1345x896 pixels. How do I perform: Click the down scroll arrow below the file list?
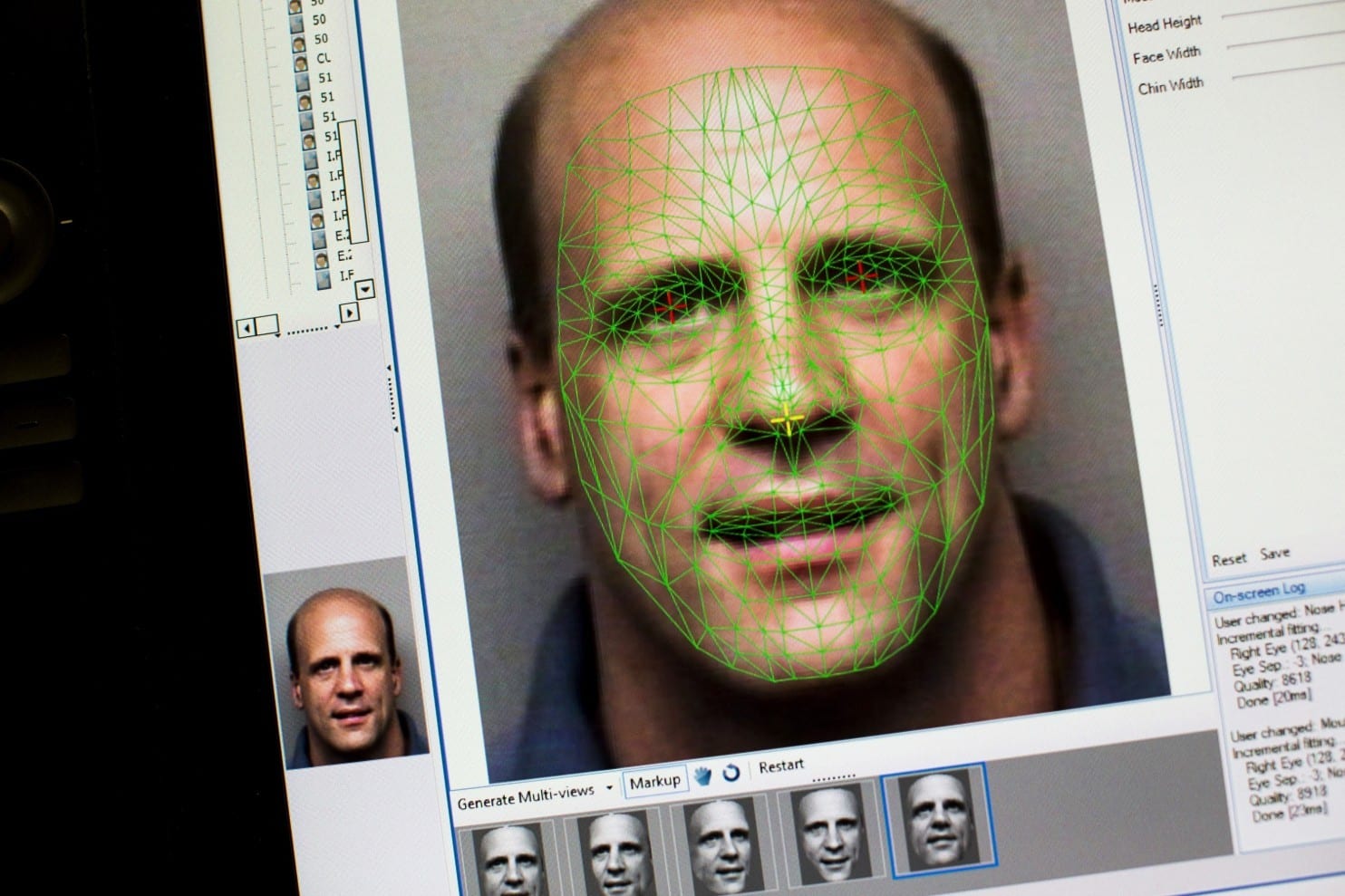tap(364, 290)
